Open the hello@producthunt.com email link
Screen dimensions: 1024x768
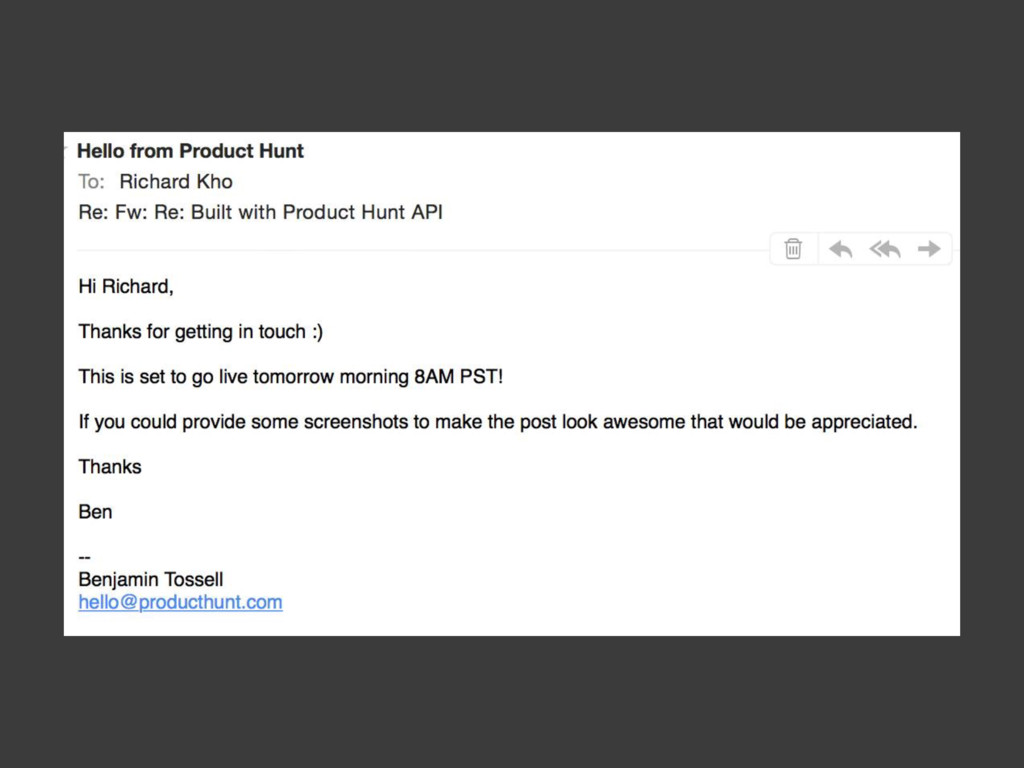point(180,602)
